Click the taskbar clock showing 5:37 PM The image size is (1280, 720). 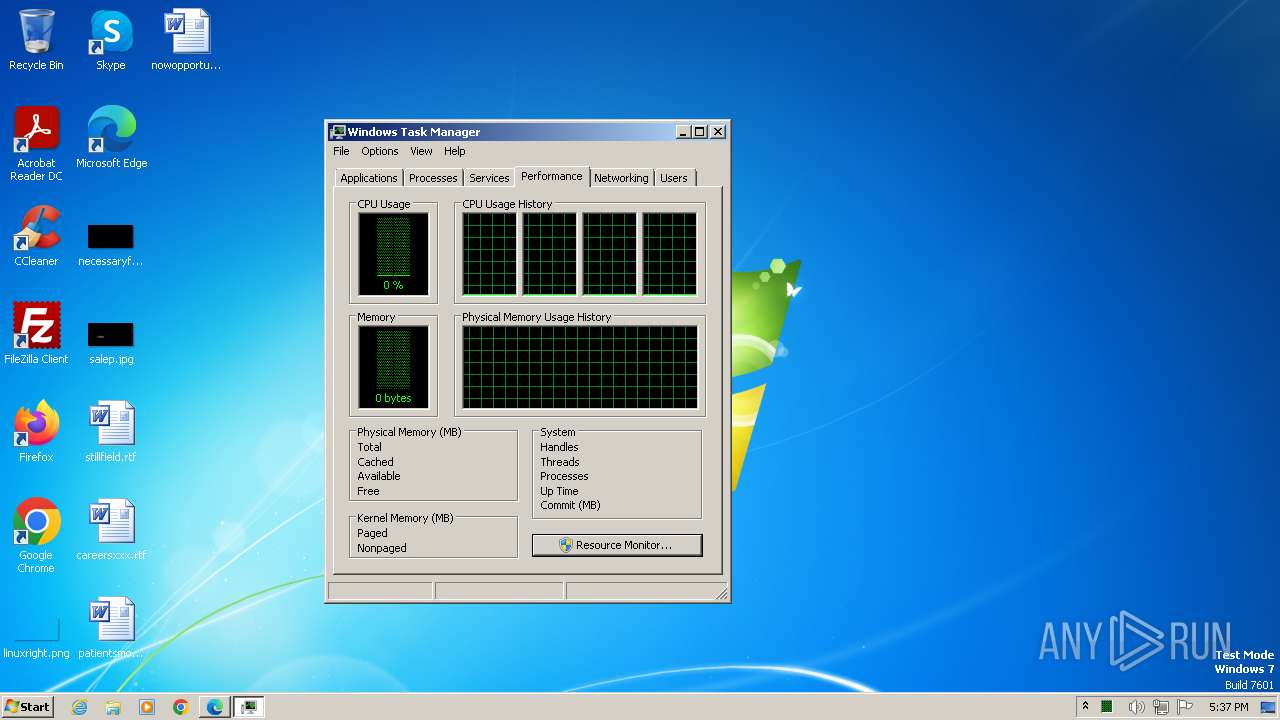[x=1228, y=707]
